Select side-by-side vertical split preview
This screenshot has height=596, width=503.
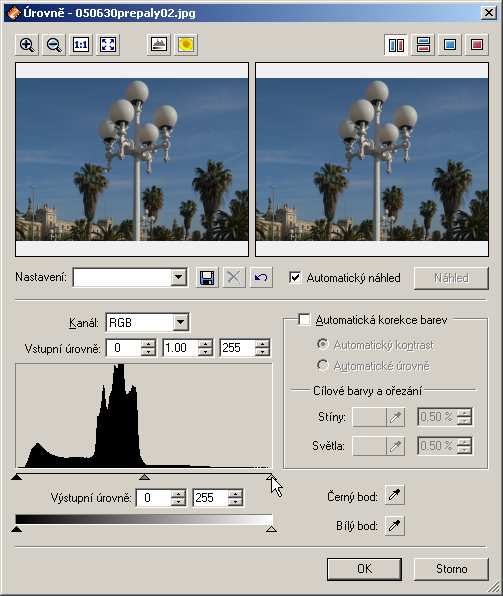coord(396,45)
